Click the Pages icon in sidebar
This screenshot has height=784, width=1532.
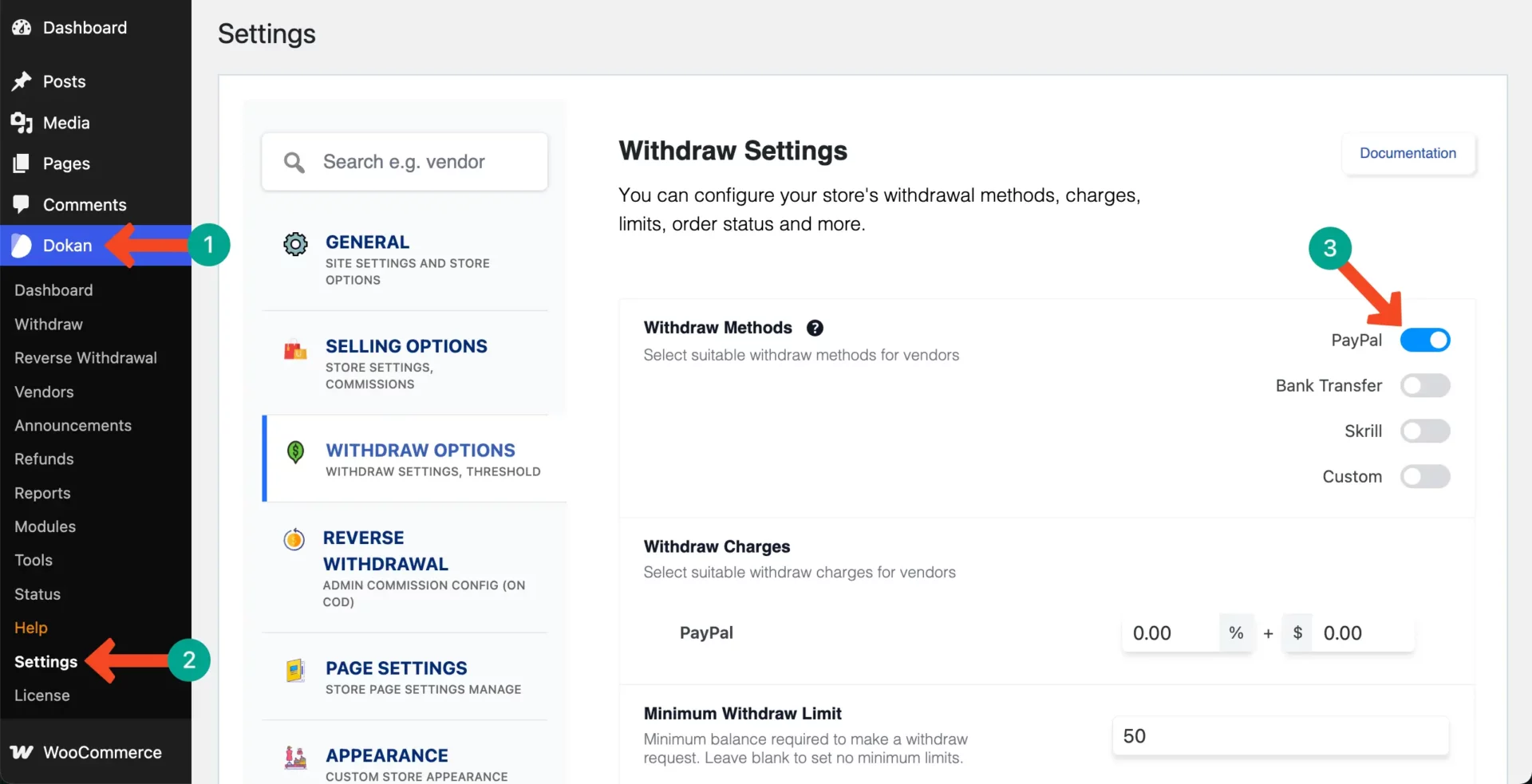(x=22, y=163)
